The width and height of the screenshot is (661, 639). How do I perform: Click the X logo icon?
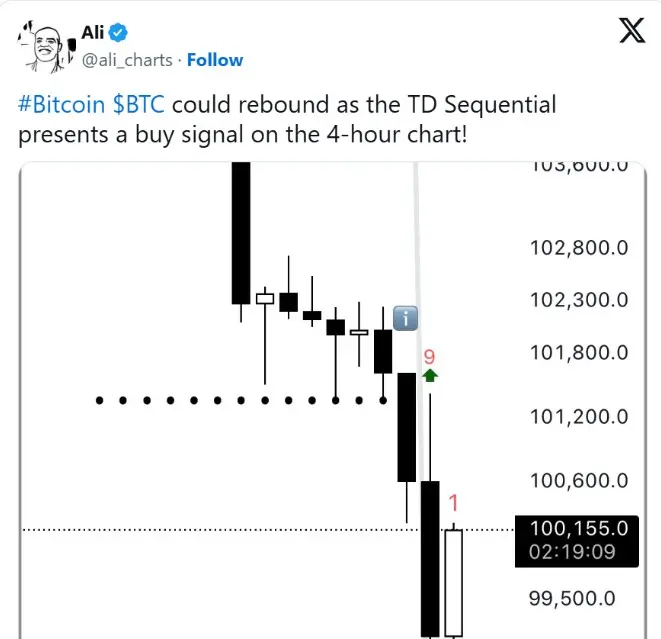(x=631, y=33)
